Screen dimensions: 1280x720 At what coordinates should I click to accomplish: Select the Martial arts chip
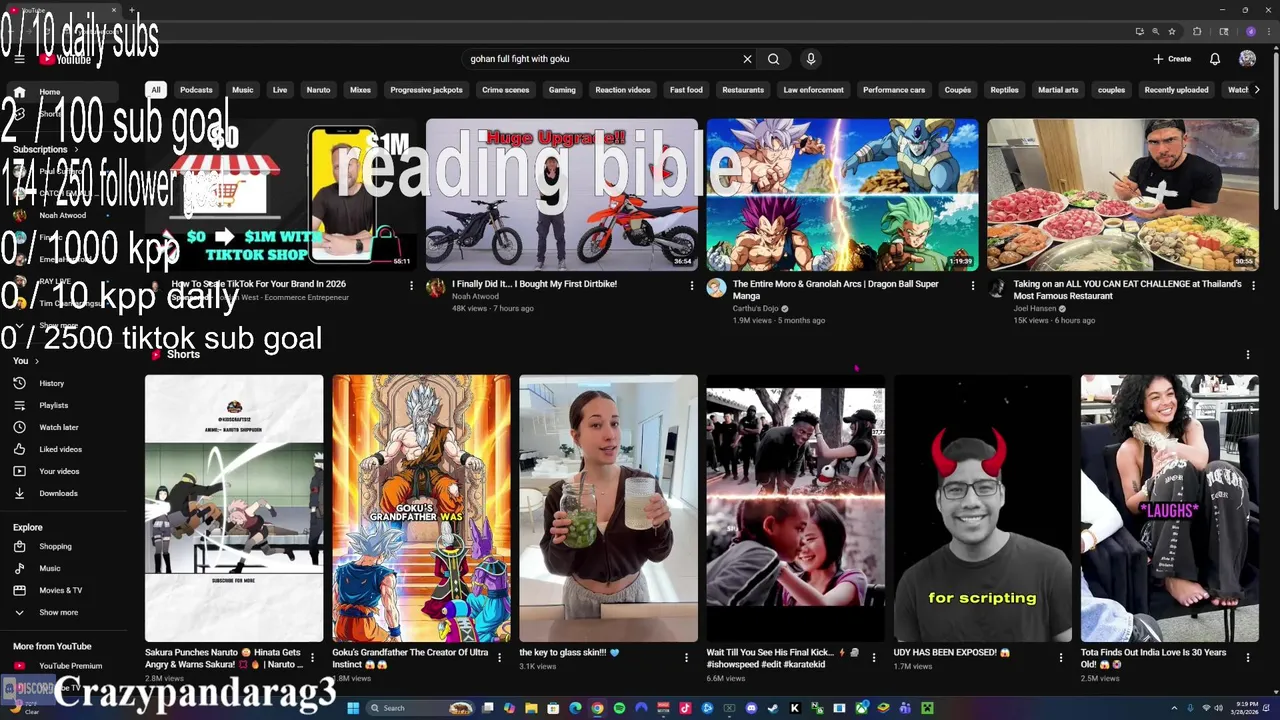point(1058,90)
